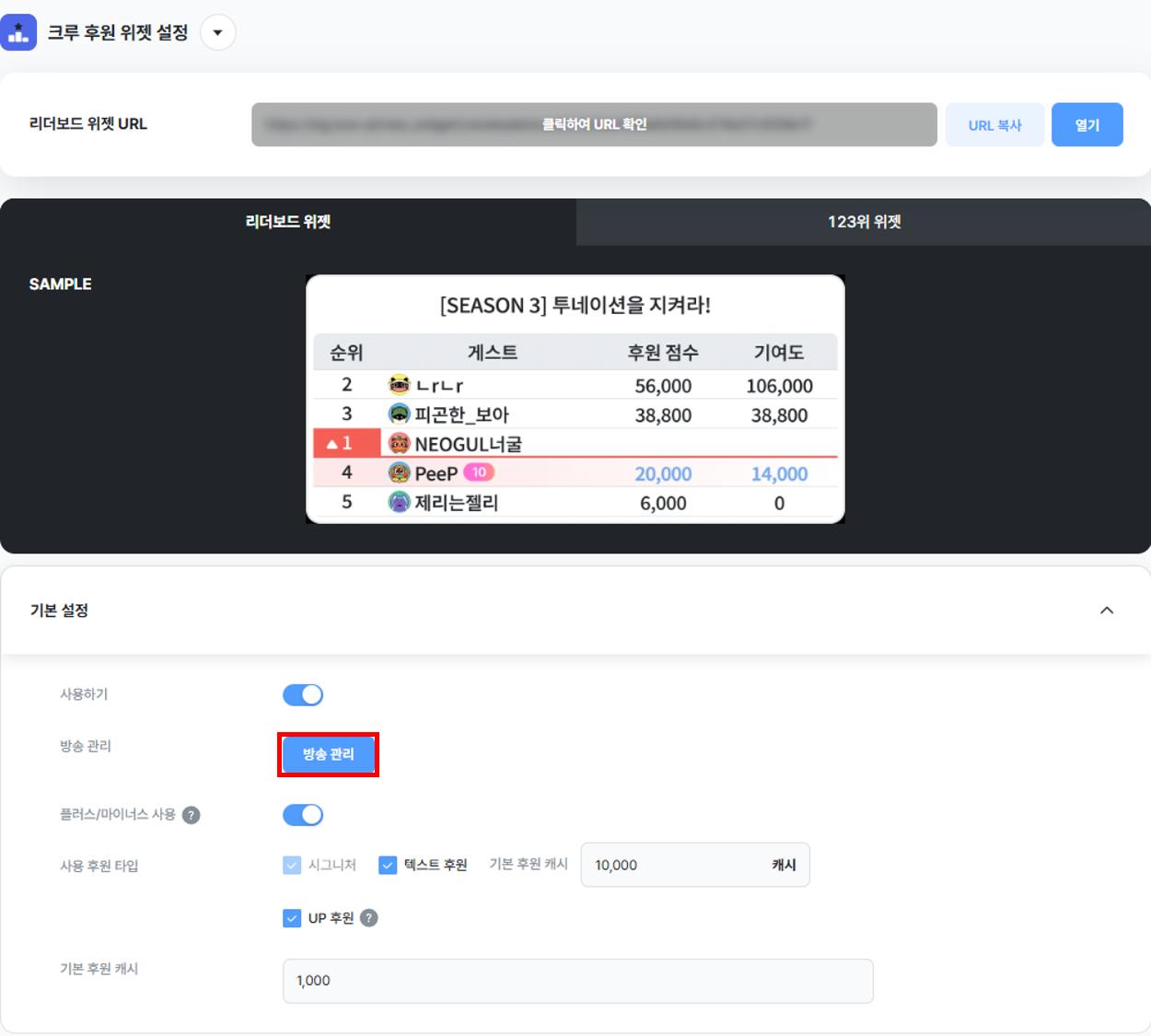Click the 클릭하여 URL 확인 field
This screenshot has width=1151, height=1036.
[594, 124]
